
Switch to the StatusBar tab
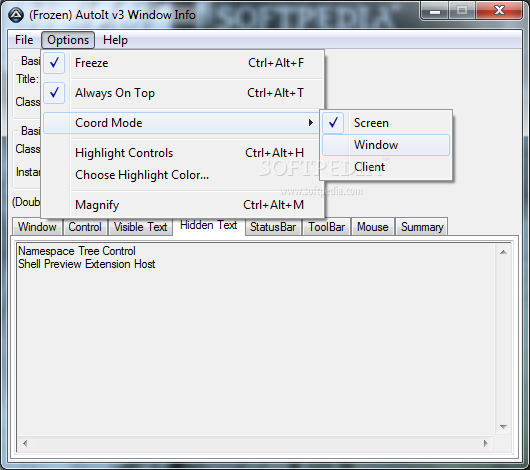point(273,227)
